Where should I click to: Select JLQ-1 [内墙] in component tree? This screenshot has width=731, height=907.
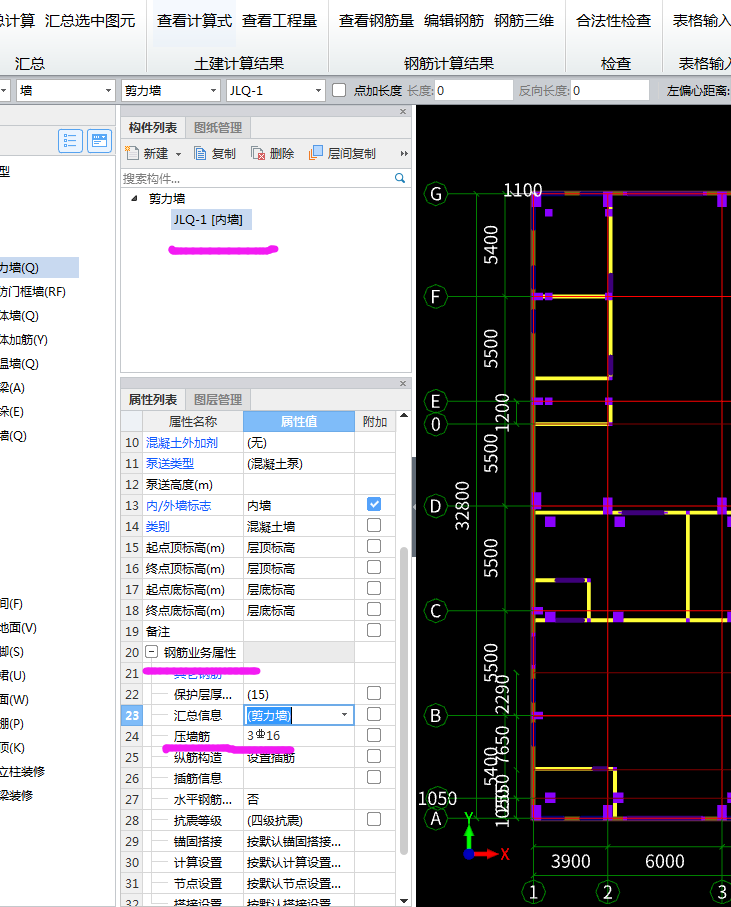click(209, 220)
